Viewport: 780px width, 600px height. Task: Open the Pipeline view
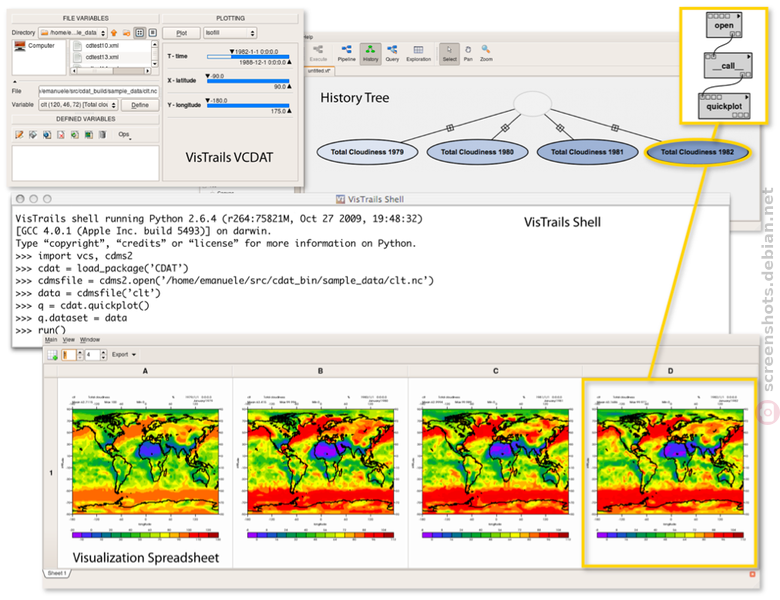pos(346,53)
